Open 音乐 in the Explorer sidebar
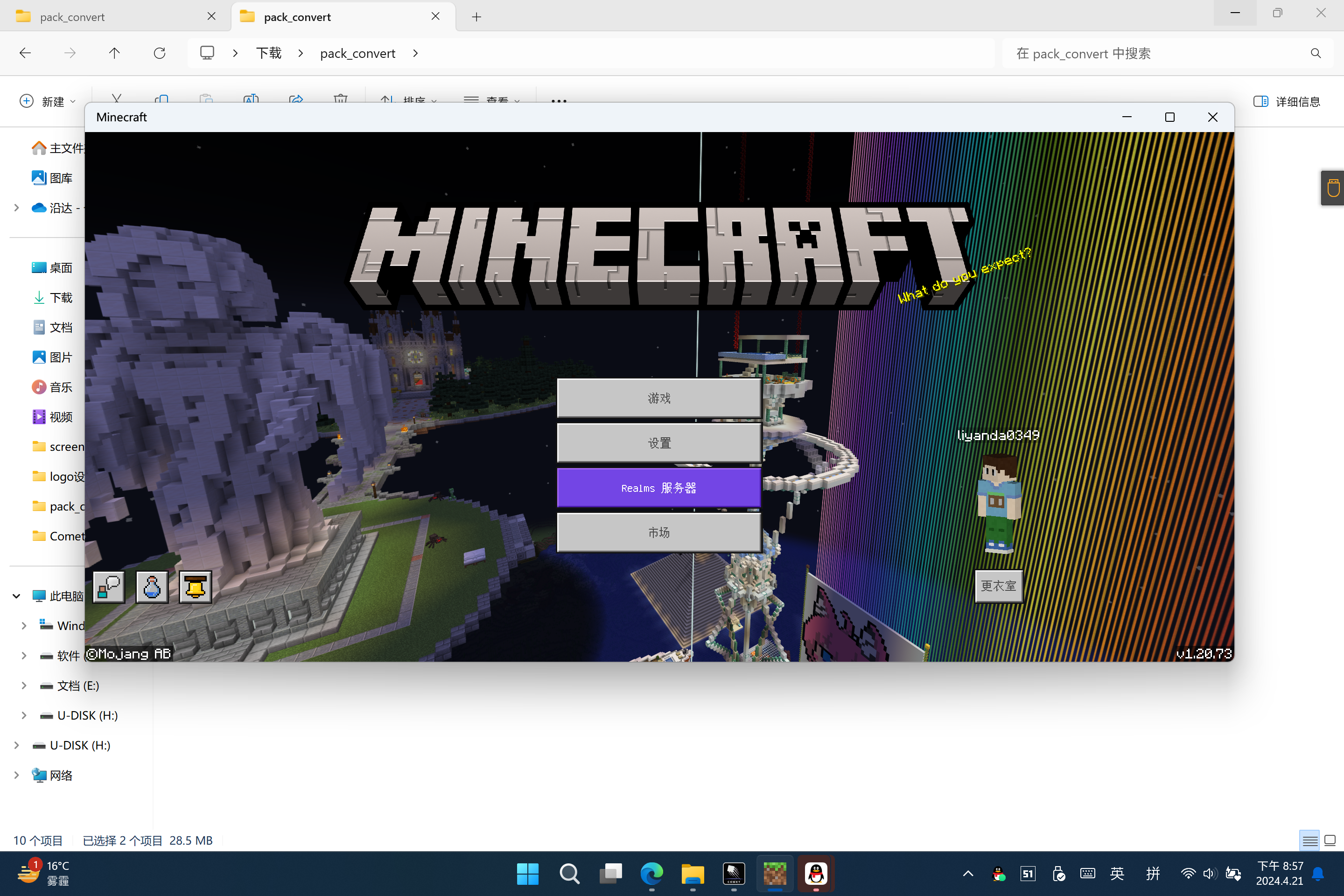 tap(52, 387)
